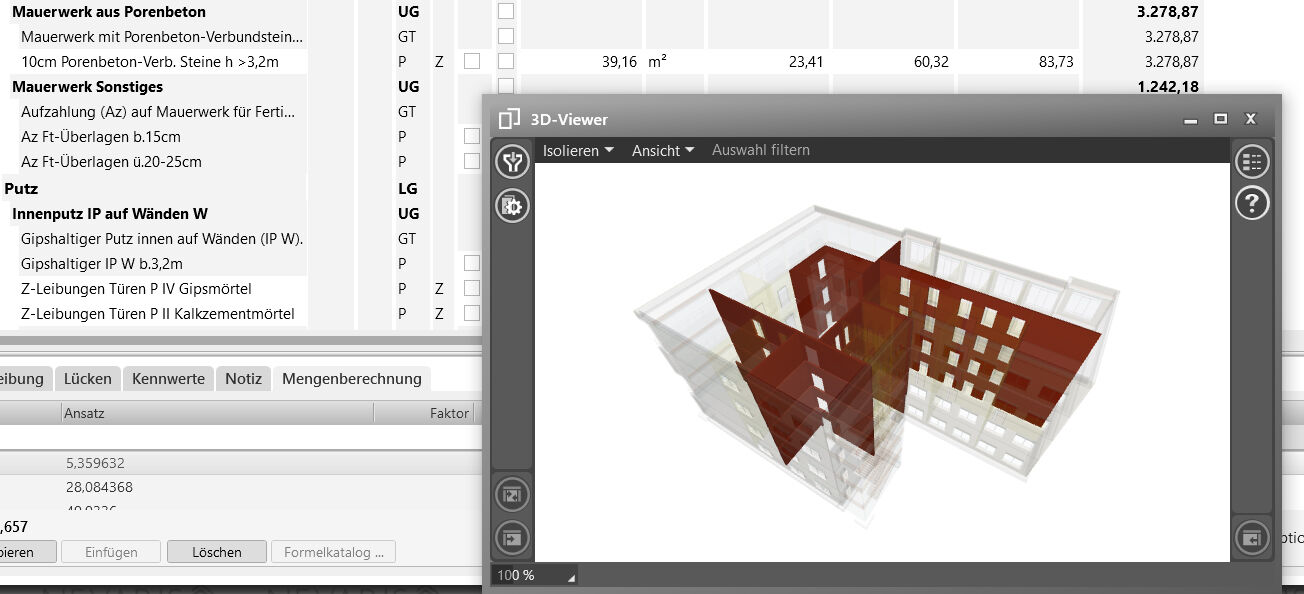Image resolution: width=1304 pixels, height=594 pixels.
Task: Click the bottom-right panel icon in 3D-Viewer
Action: pos(1251,538)
